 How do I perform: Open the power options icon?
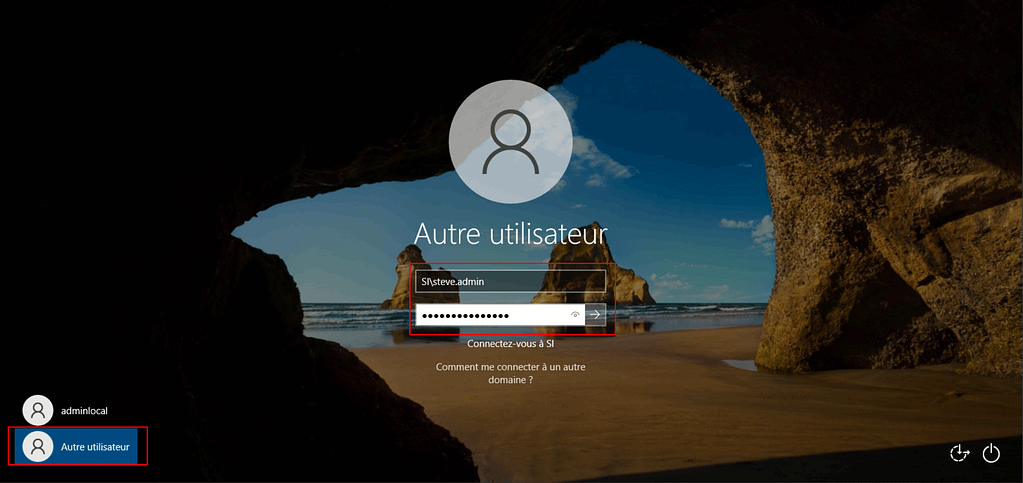(991, 454)
